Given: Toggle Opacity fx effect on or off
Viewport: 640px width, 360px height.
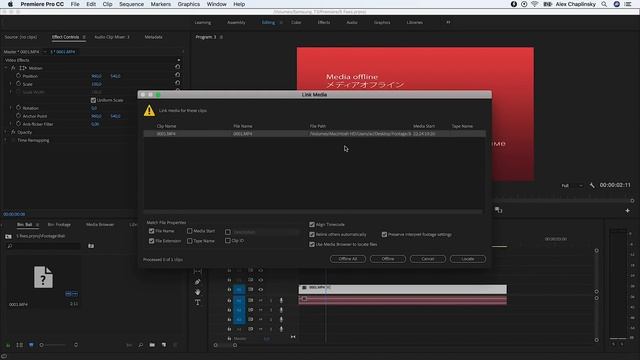Looking at the screenshot, I should pos(13,132).
